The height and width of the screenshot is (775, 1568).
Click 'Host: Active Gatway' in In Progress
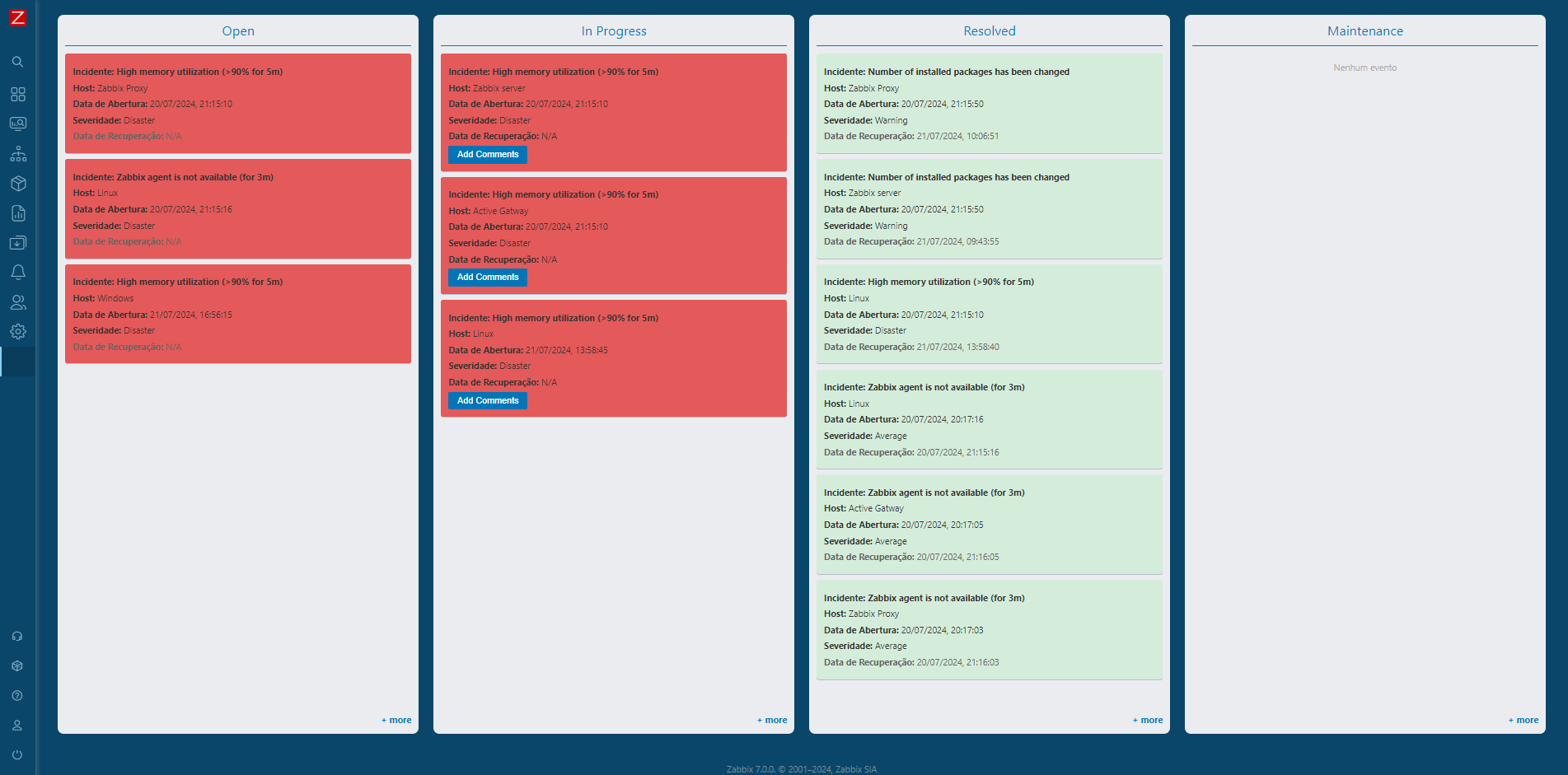coord(489,212)
